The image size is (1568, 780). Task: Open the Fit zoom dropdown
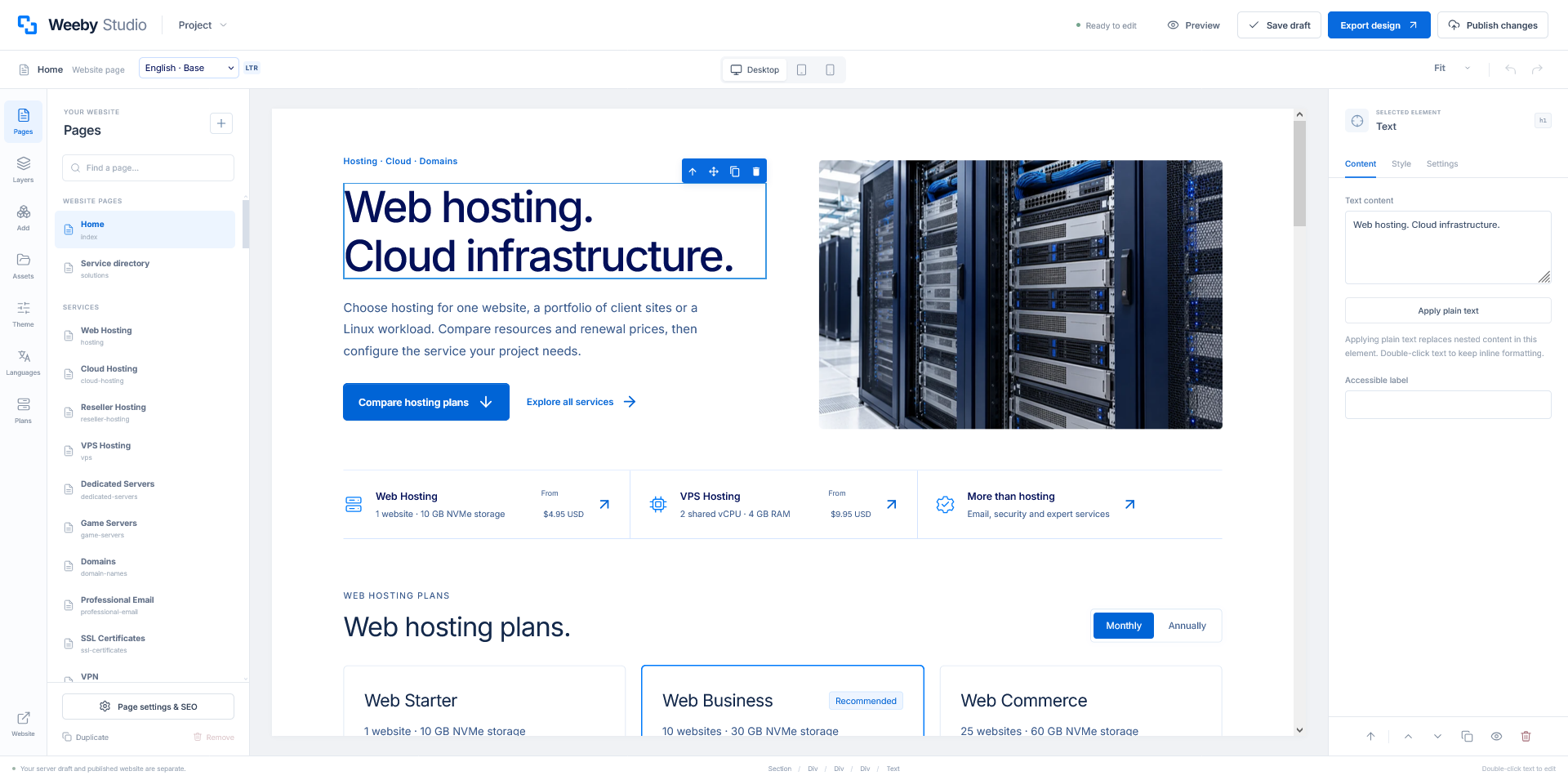[1452, 68]
